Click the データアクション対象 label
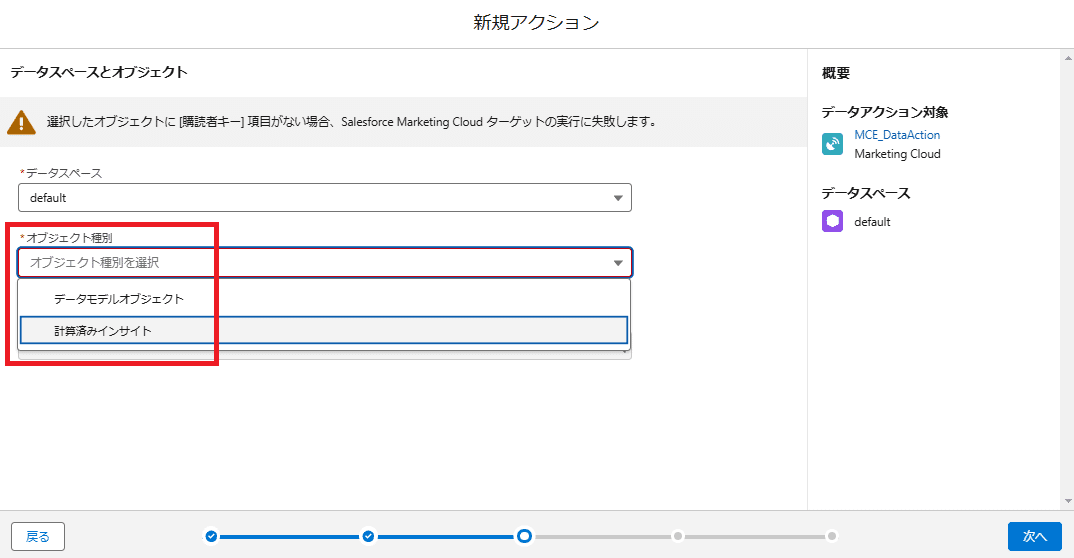The width and height of the screenshot is (1074, 558). pyautogui.click(x=885, y=112)
